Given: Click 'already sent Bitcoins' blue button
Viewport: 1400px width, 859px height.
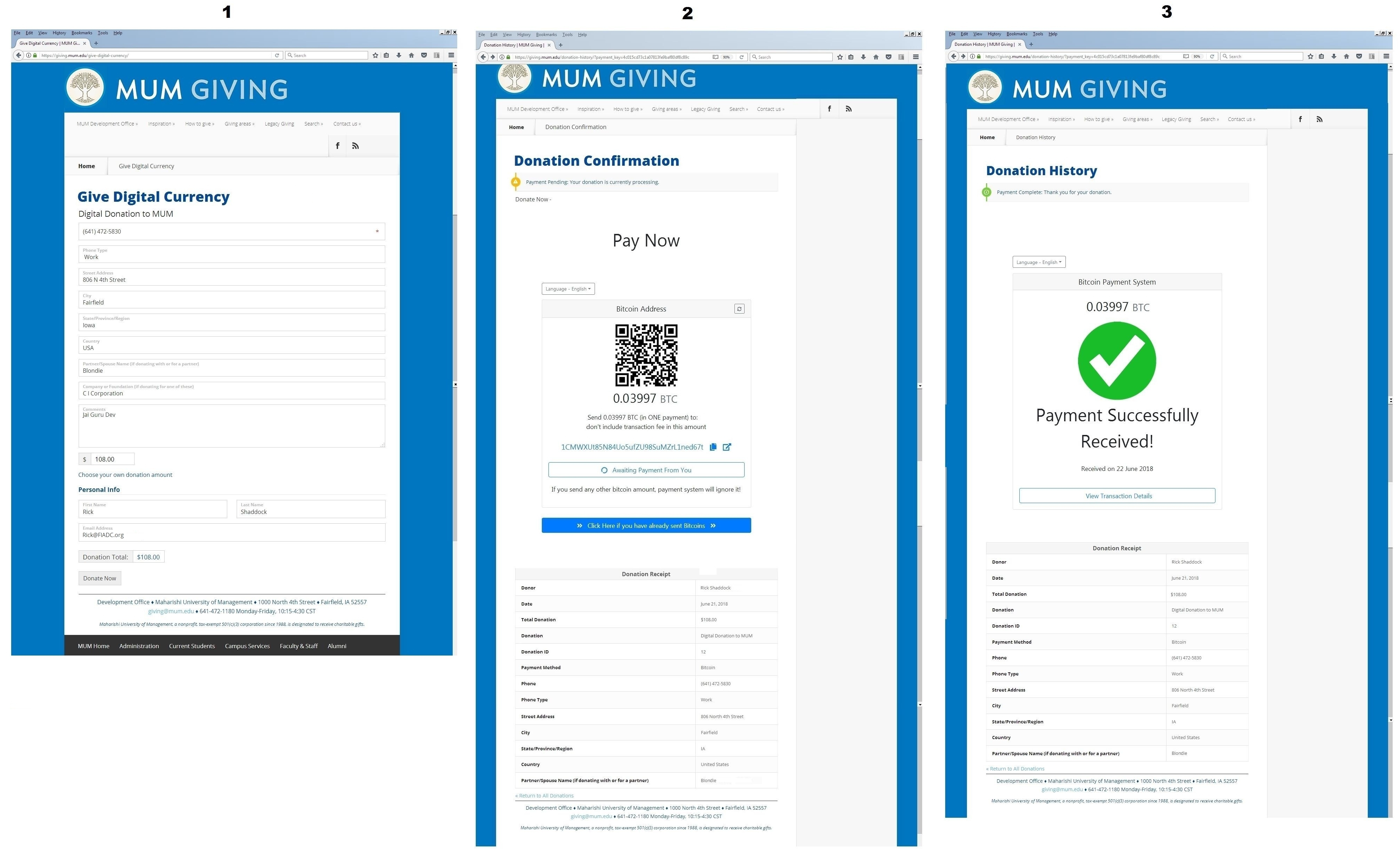Looking at the screenshot, I should point(646,525).
